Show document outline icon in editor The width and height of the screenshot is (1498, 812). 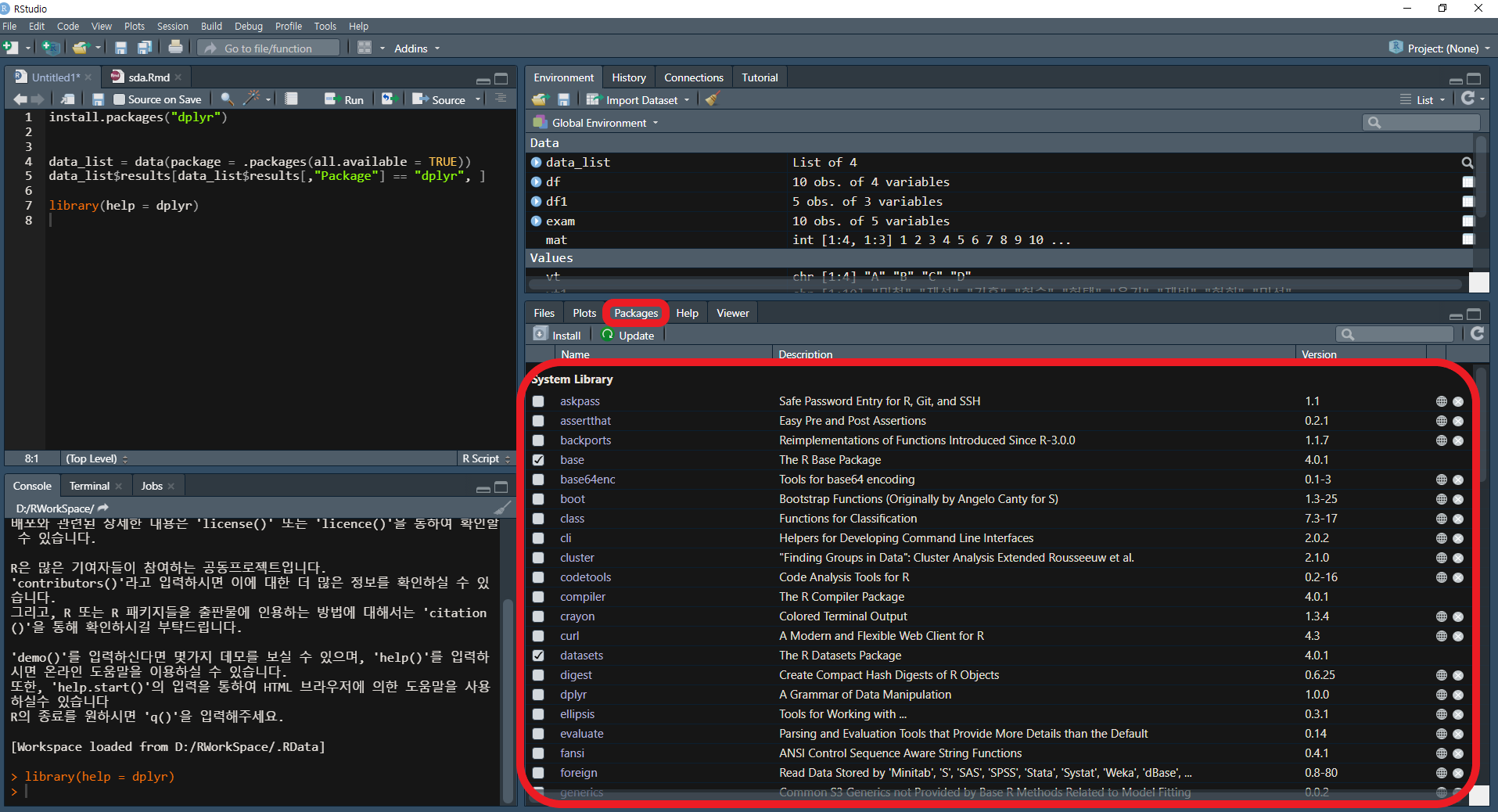point(501,99)
